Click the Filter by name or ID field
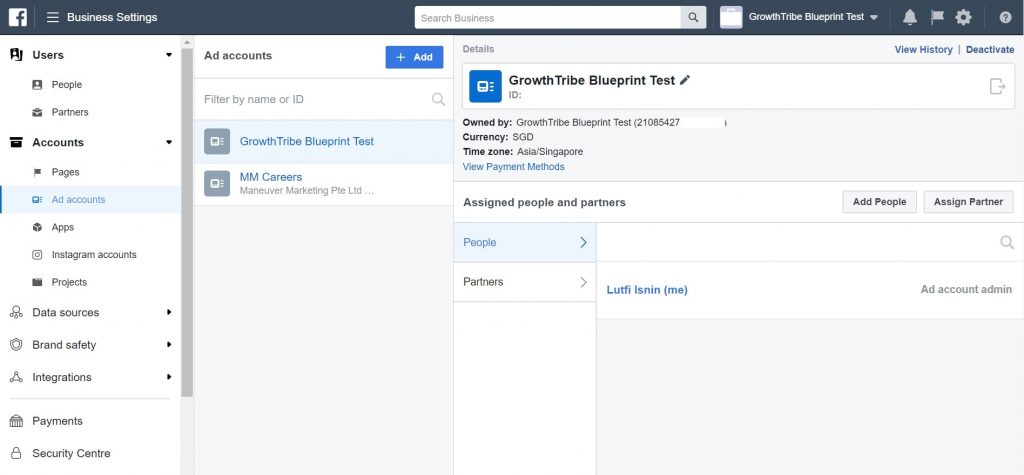1024x475 pixels. [x=324, y=99]
